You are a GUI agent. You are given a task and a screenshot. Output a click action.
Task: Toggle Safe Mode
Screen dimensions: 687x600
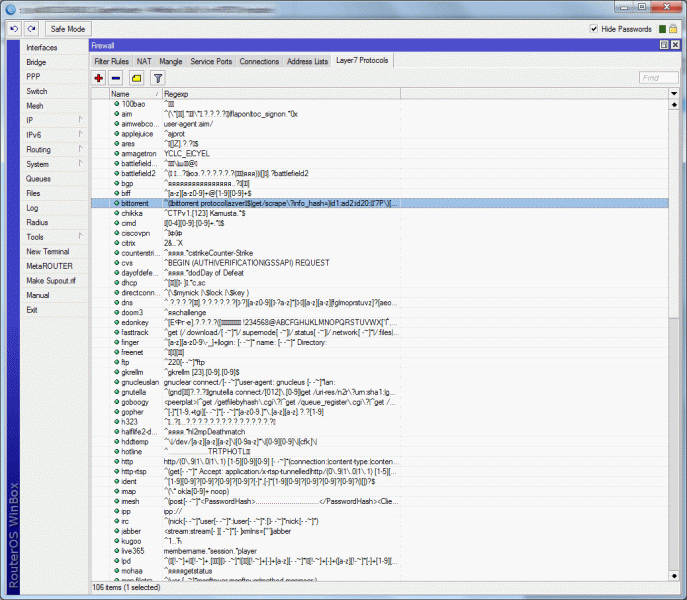tap(68, 29)
